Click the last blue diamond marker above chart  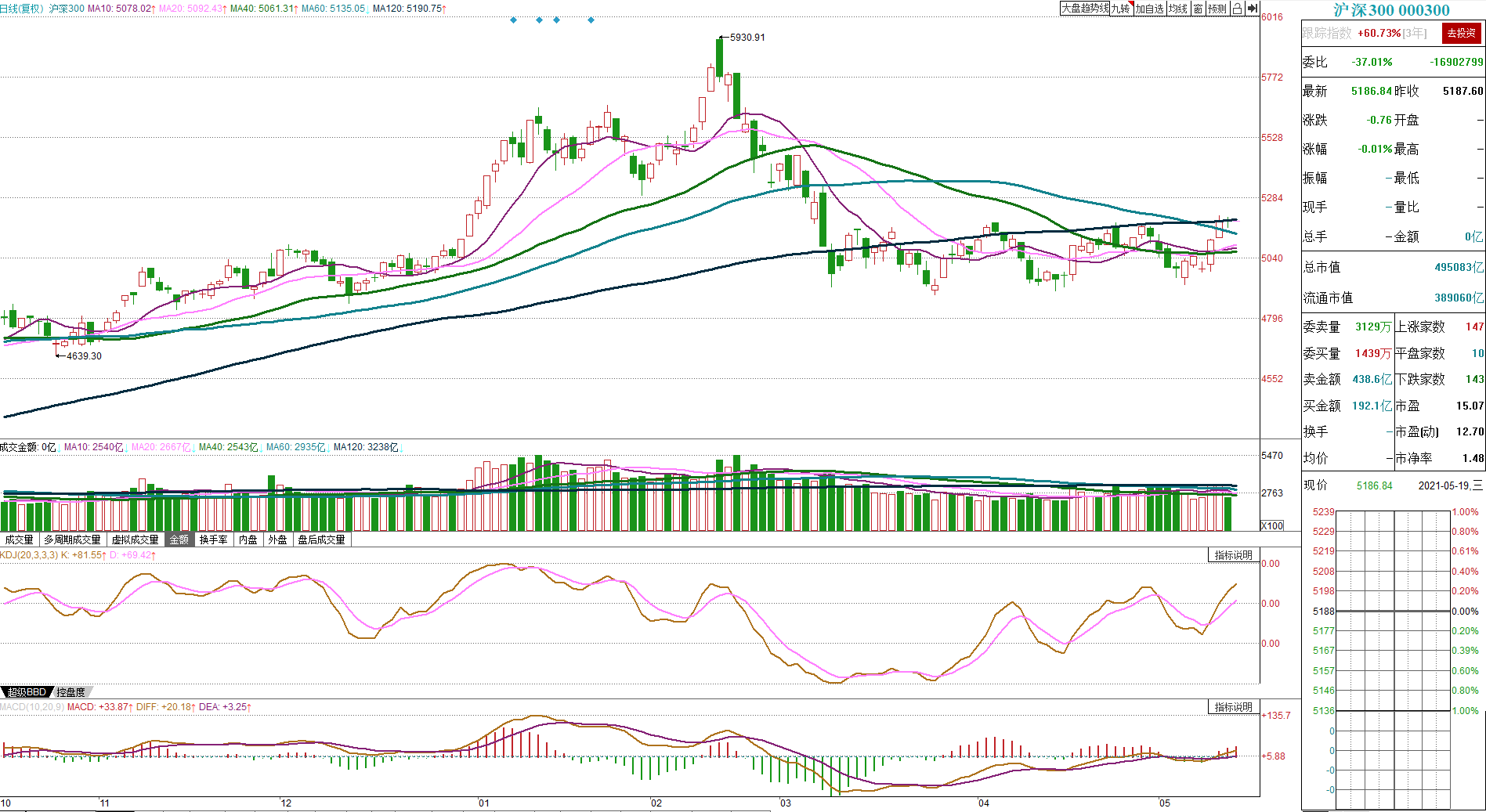[x=591, y=20]
